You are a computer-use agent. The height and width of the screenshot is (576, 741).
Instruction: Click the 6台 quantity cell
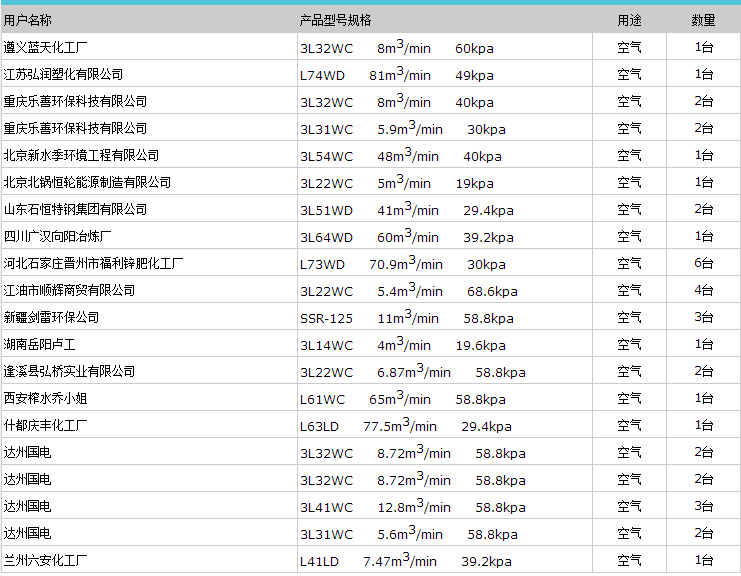click(703, 263)
